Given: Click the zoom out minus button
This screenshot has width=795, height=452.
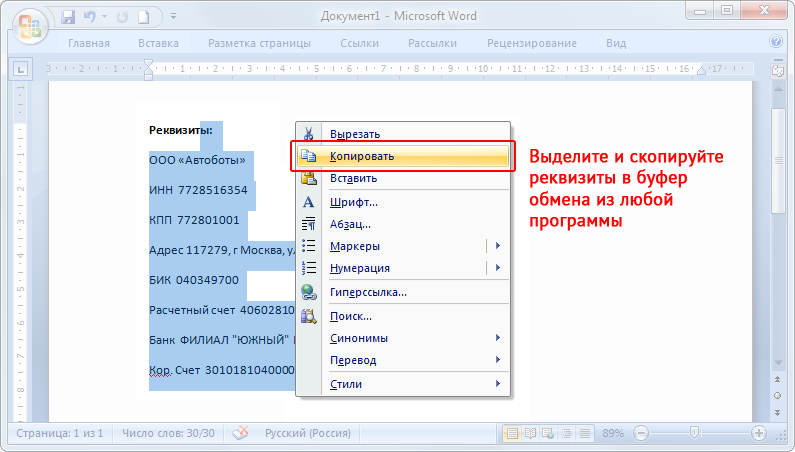Looking at the screenshot, I should click(x=641, y=433).
